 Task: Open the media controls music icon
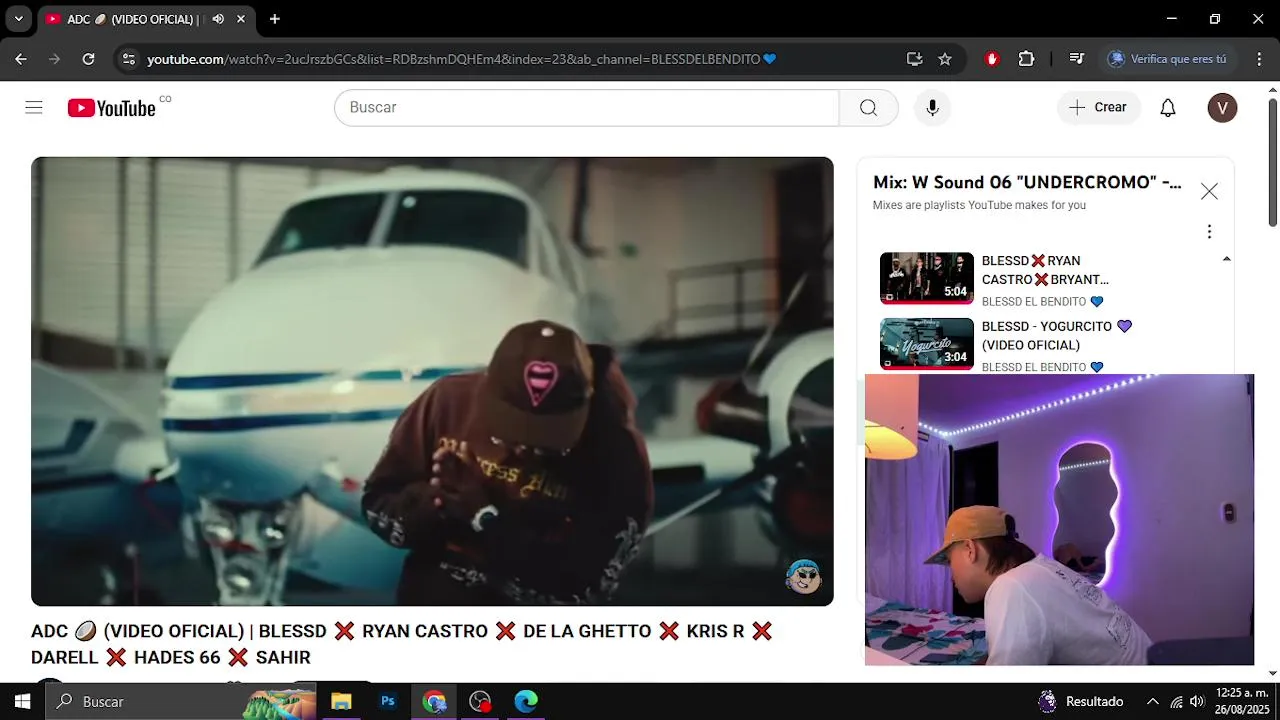(x=1076, y=59)
